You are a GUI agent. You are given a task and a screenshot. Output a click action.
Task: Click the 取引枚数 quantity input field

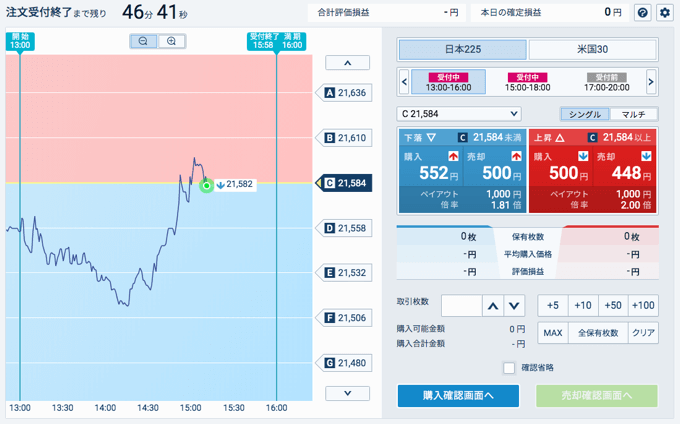(x=461, y=306)
